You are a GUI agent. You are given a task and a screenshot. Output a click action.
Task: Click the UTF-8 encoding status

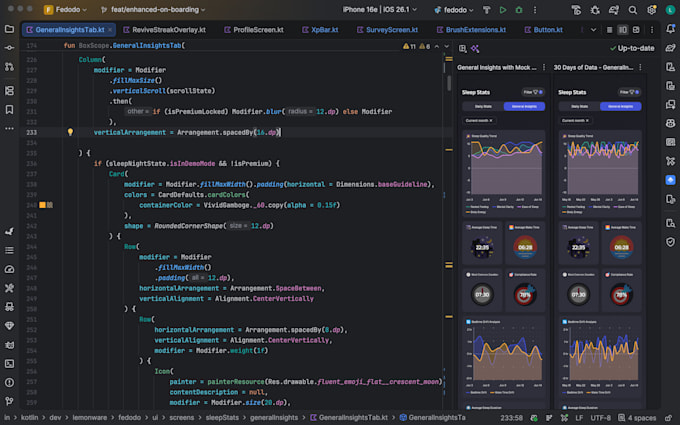point(600,418)
